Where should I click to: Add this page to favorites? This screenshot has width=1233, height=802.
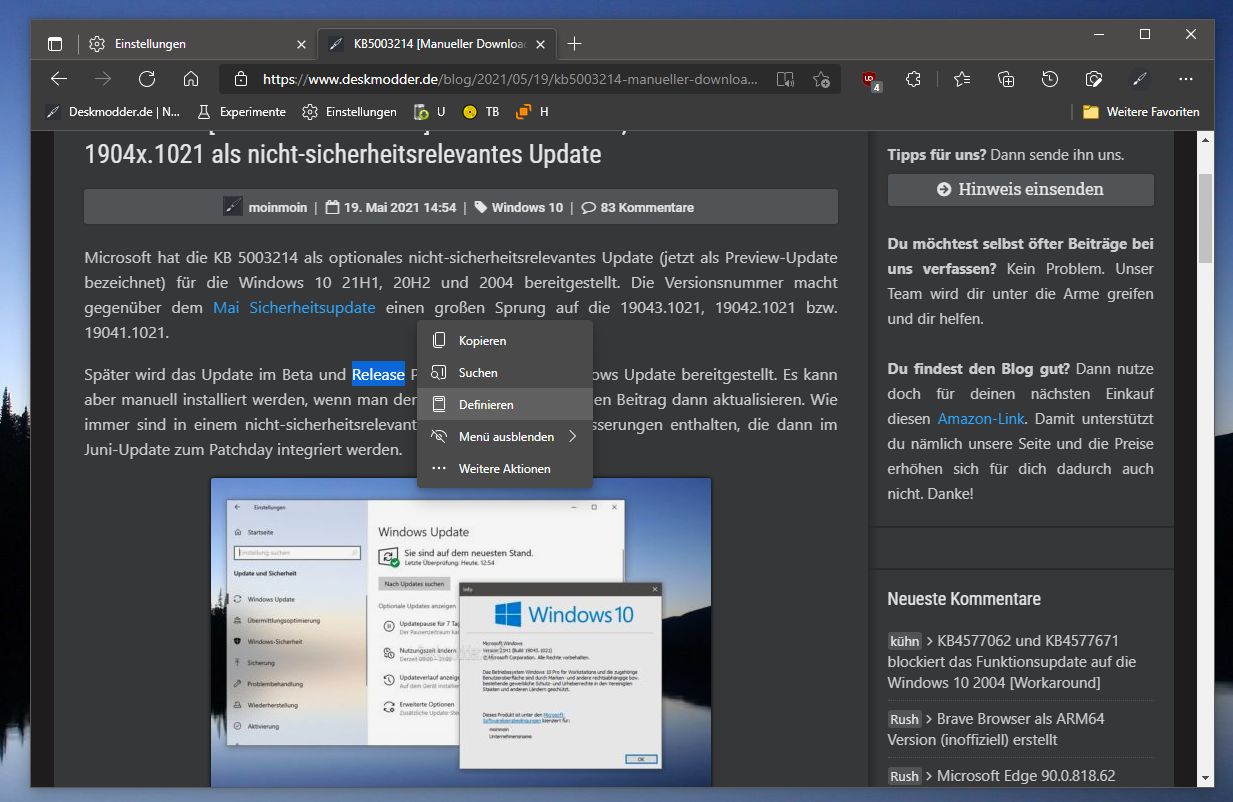[x=821, y=79]
